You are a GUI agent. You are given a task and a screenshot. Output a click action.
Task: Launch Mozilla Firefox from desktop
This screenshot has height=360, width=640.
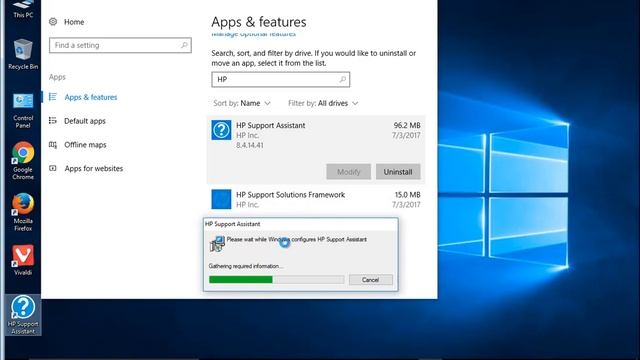(23, 212)
